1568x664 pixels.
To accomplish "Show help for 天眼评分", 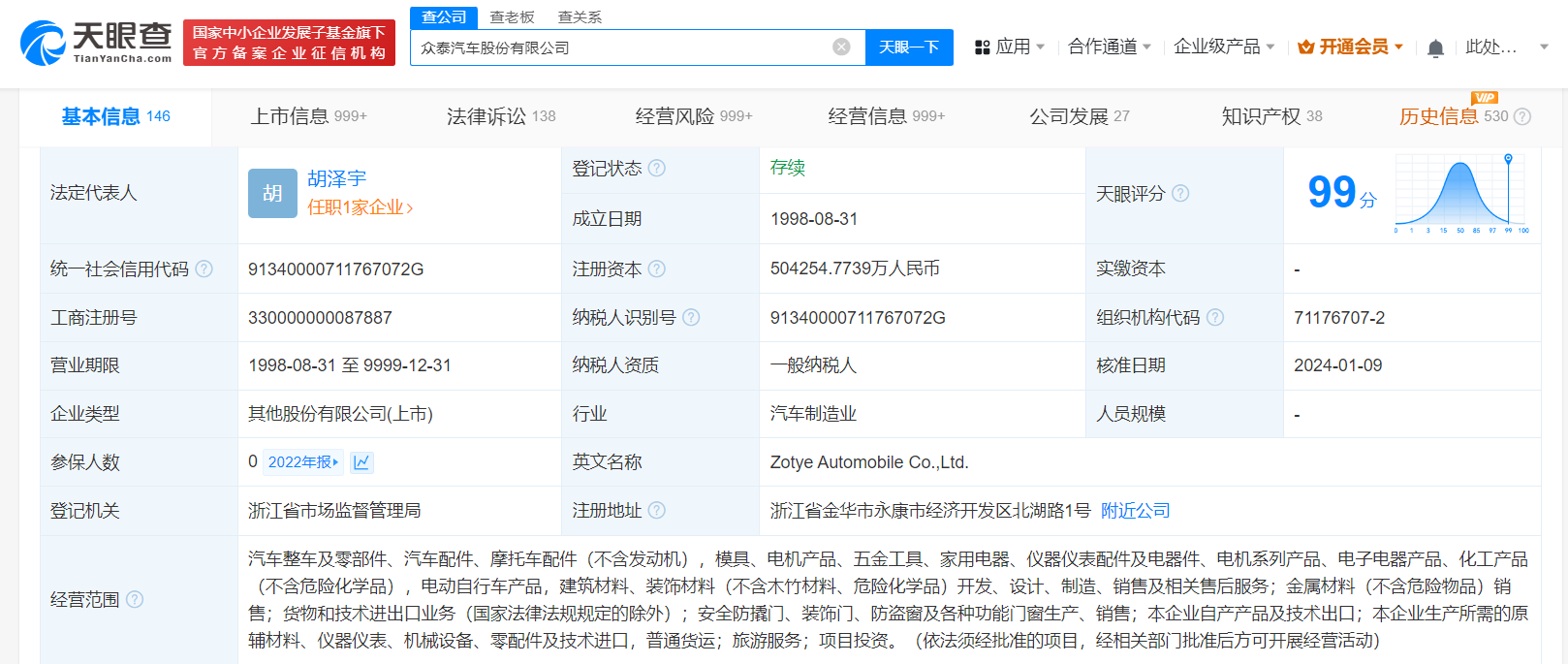I will pos(1180,193).
